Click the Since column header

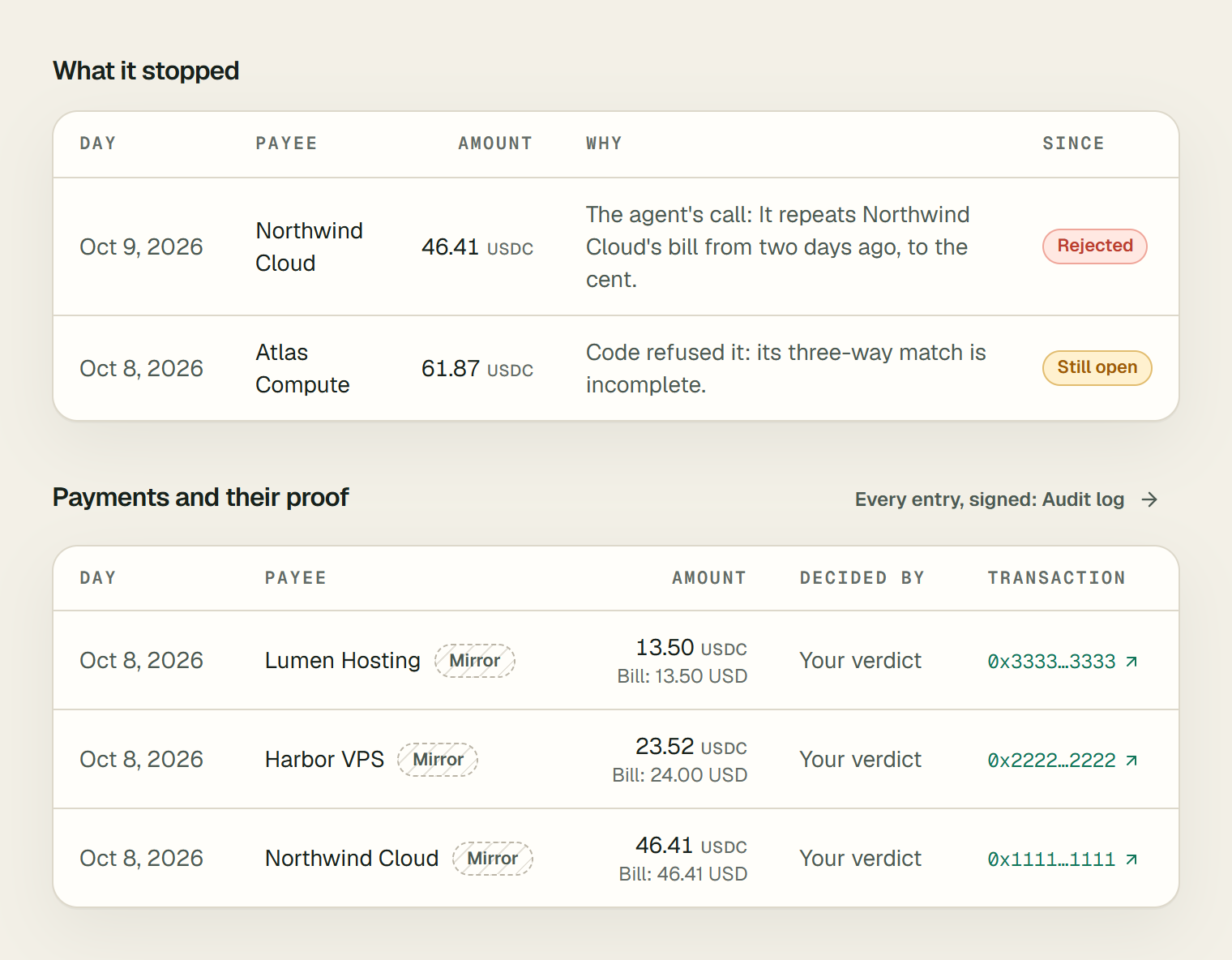1073,144
